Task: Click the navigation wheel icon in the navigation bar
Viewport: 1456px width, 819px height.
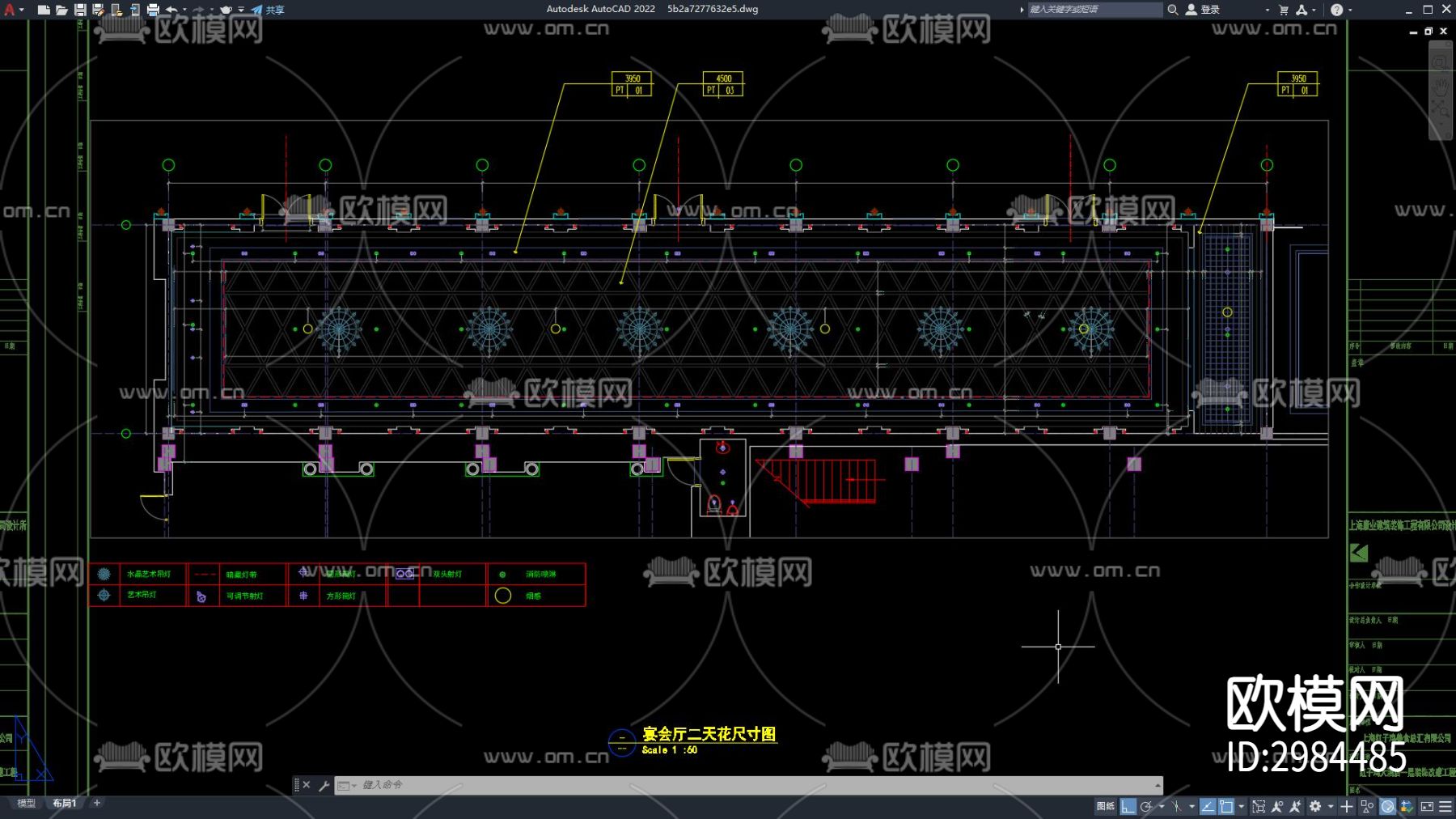Action: click(1441, 62)
